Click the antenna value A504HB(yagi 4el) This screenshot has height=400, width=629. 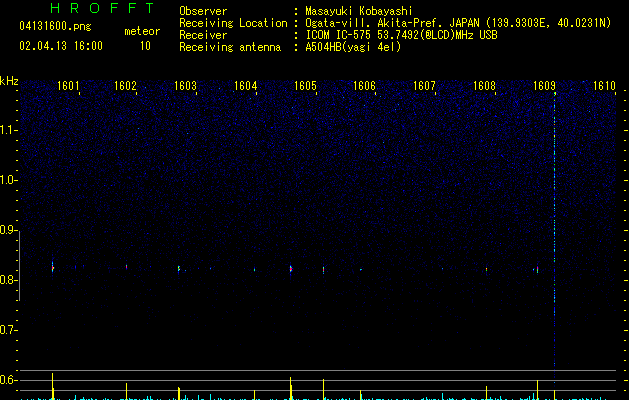point(353,47)
